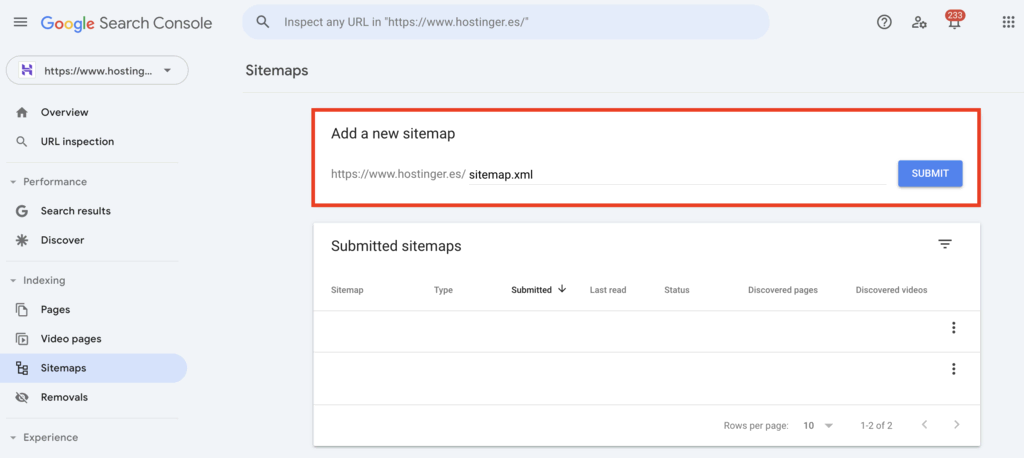
Task: Open more options for first sitemap row
Action: point(953,328)
